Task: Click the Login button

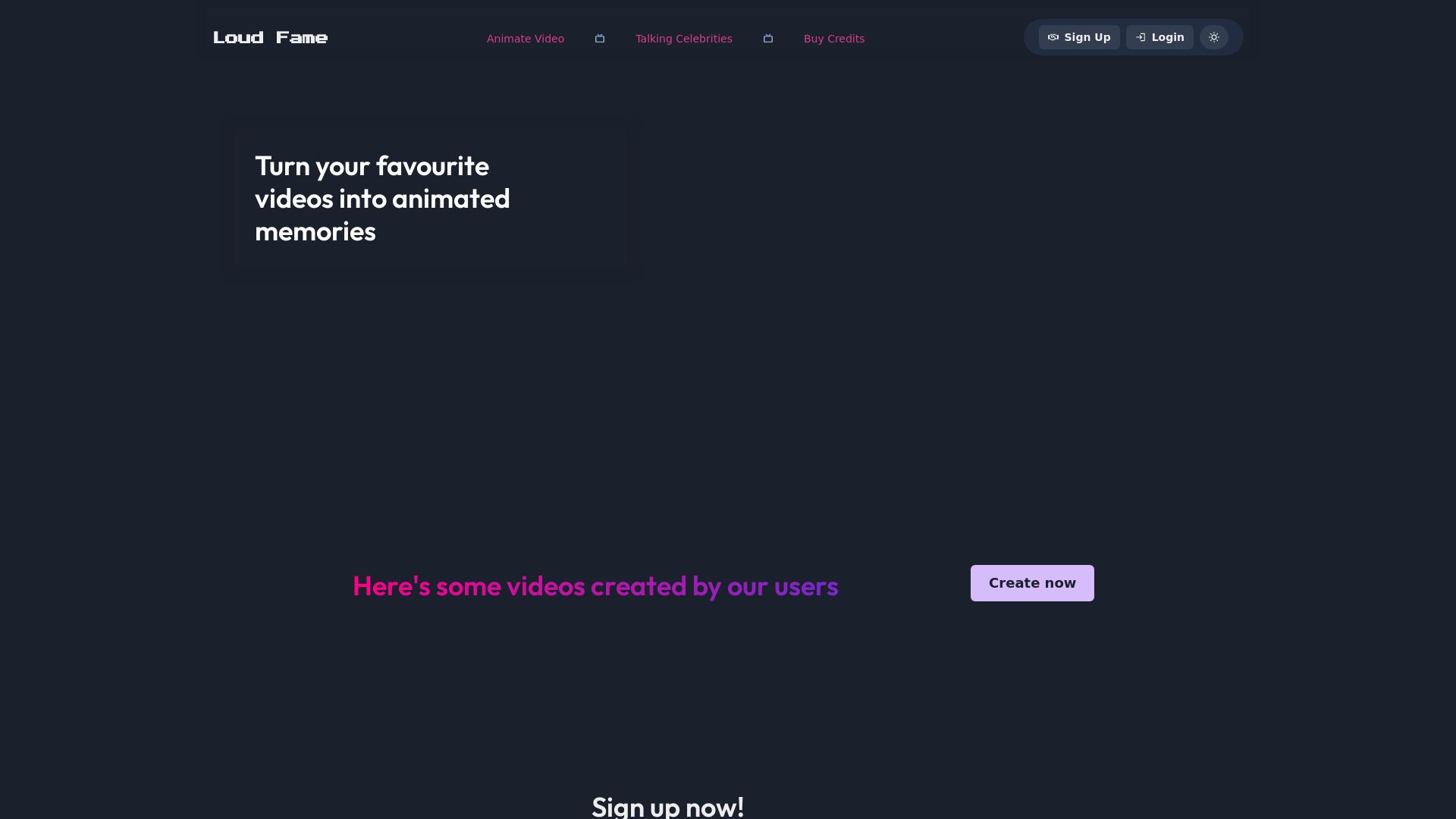Action: pyautogui.click(x=1159, y=37)
